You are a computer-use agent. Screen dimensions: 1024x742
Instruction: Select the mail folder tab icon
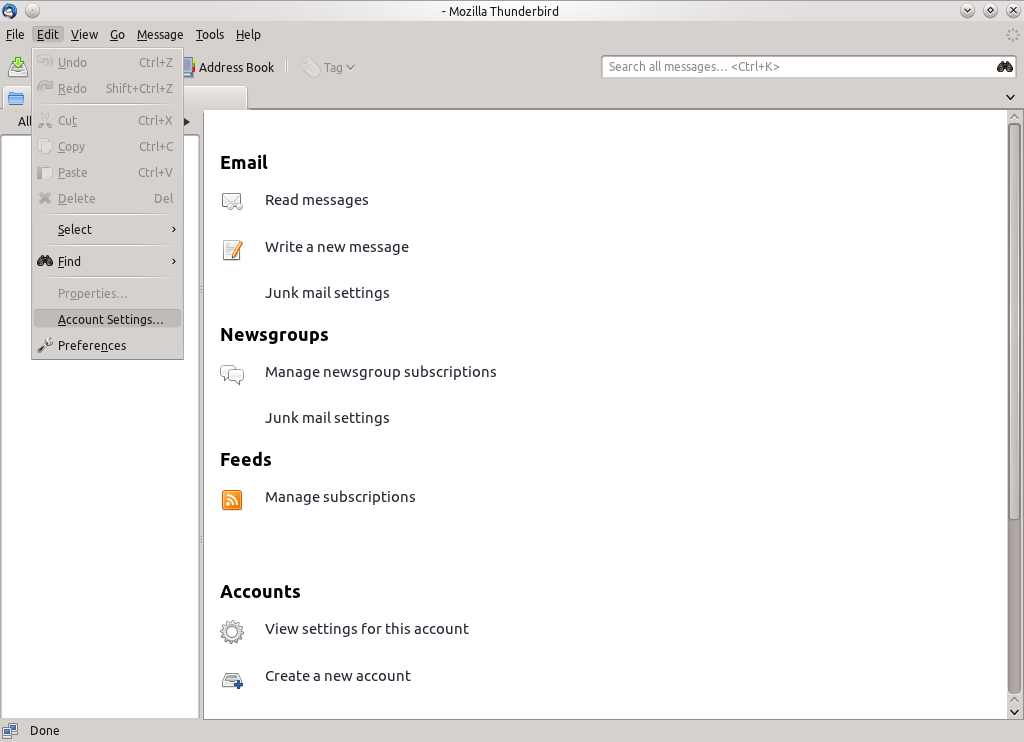(x=16, y=99)
